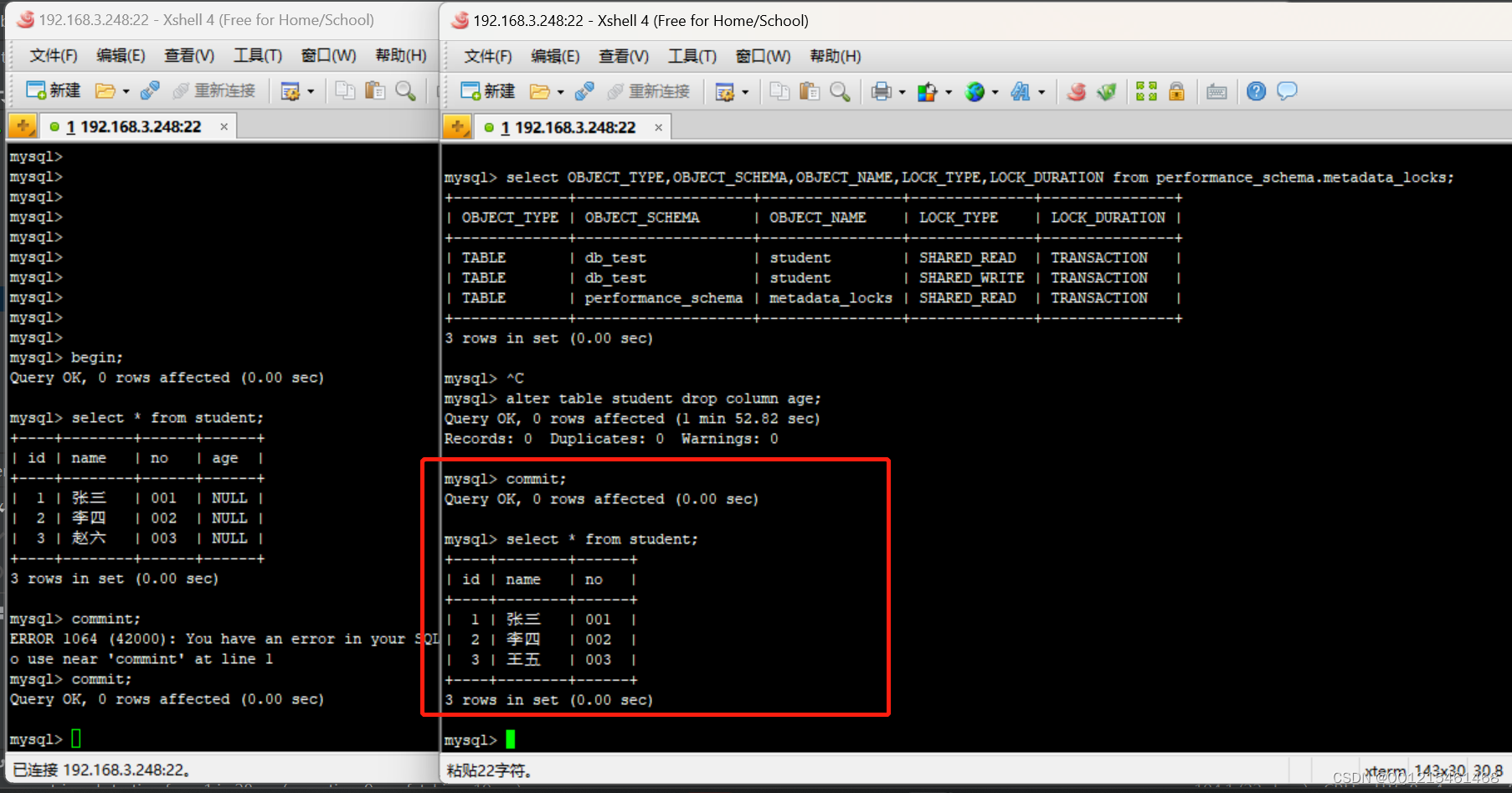This screenshot has height=793, width=1512.
Task: Click the 'metadata_locks' object name cell
Action: click(x=831, y=298)
